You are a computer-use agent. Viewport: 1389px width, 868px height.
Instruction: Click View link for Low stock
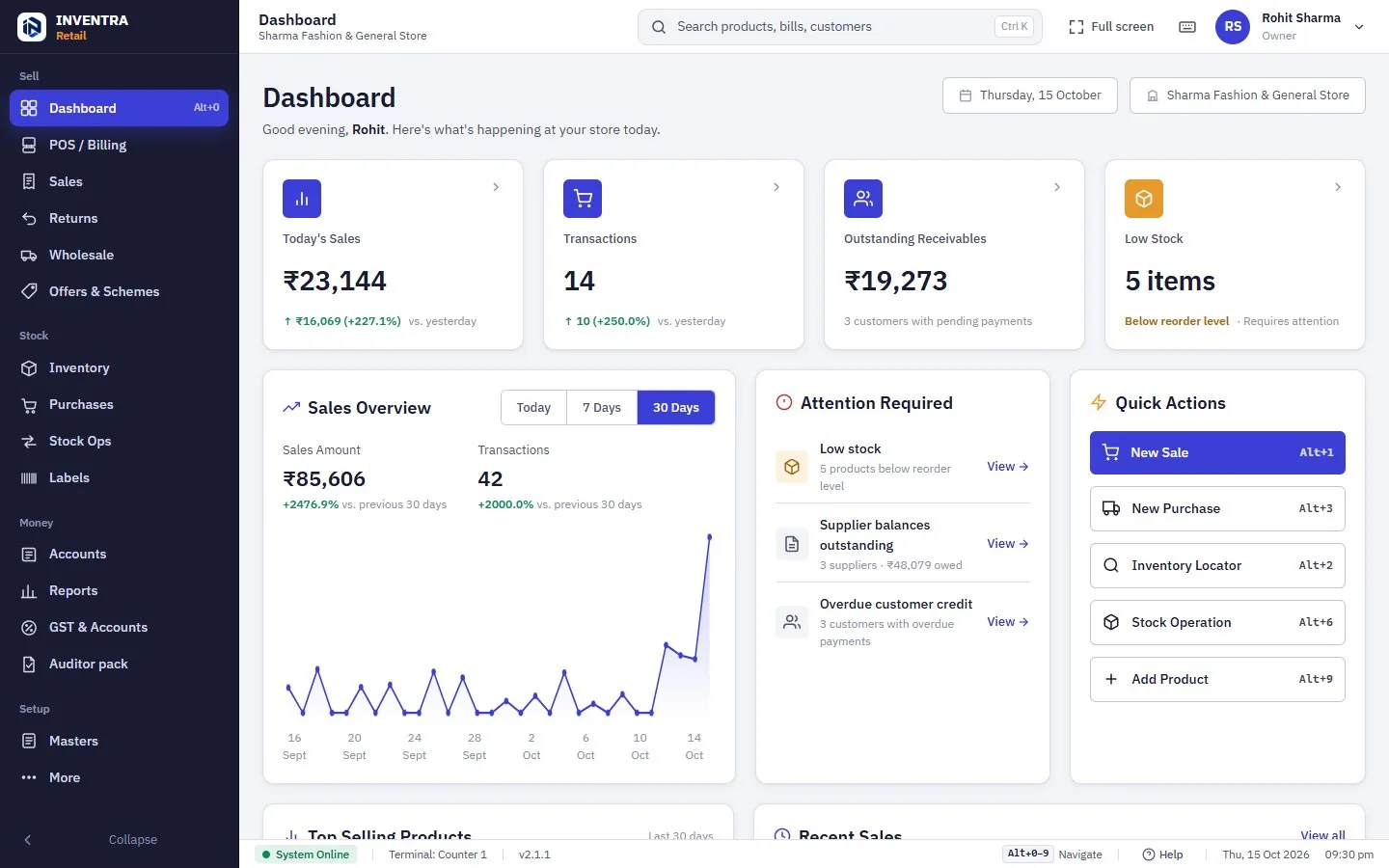click(1008, 467)
